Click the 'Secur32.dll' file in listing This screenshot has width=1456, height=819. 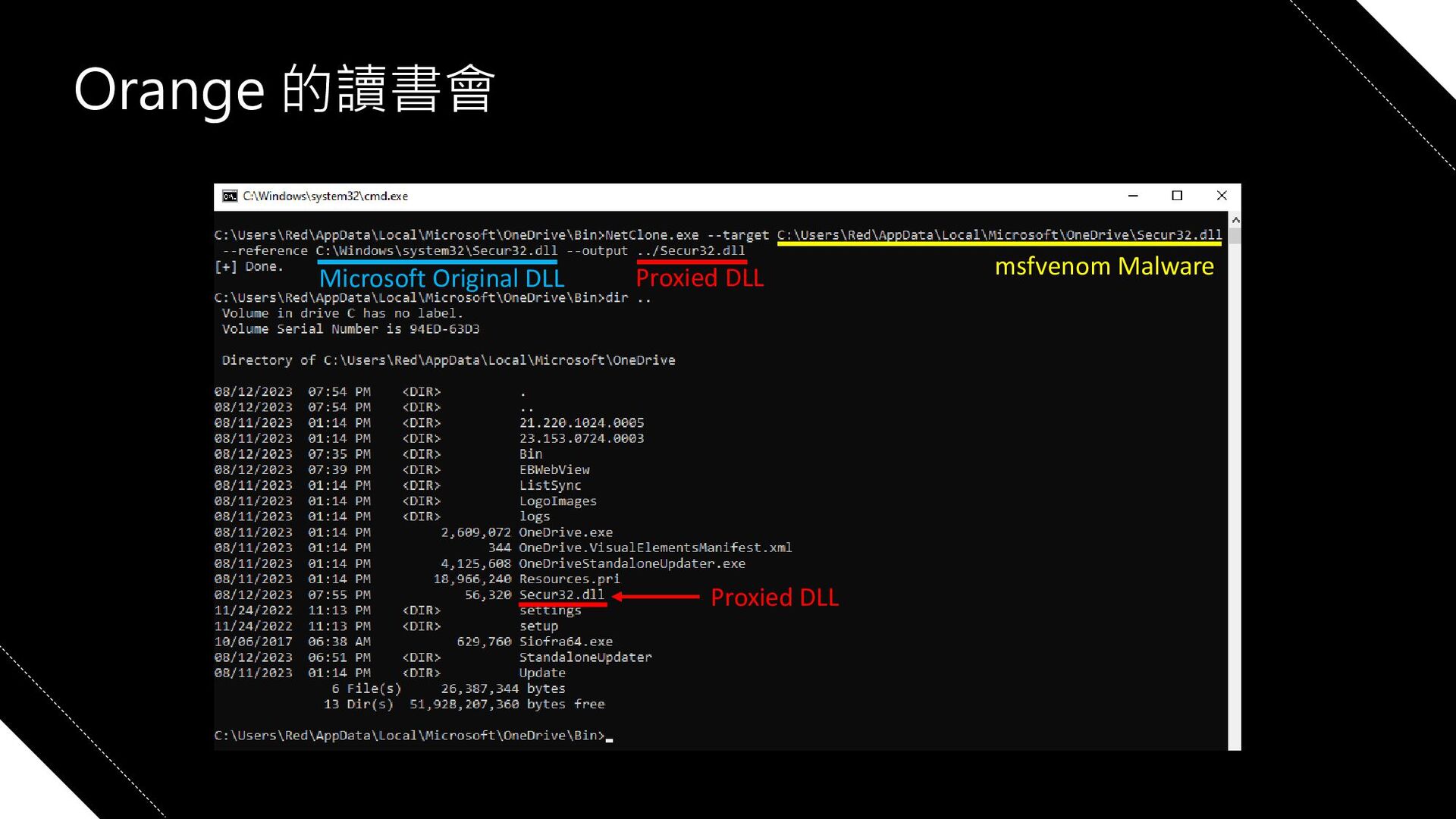(x=562, y=595)
